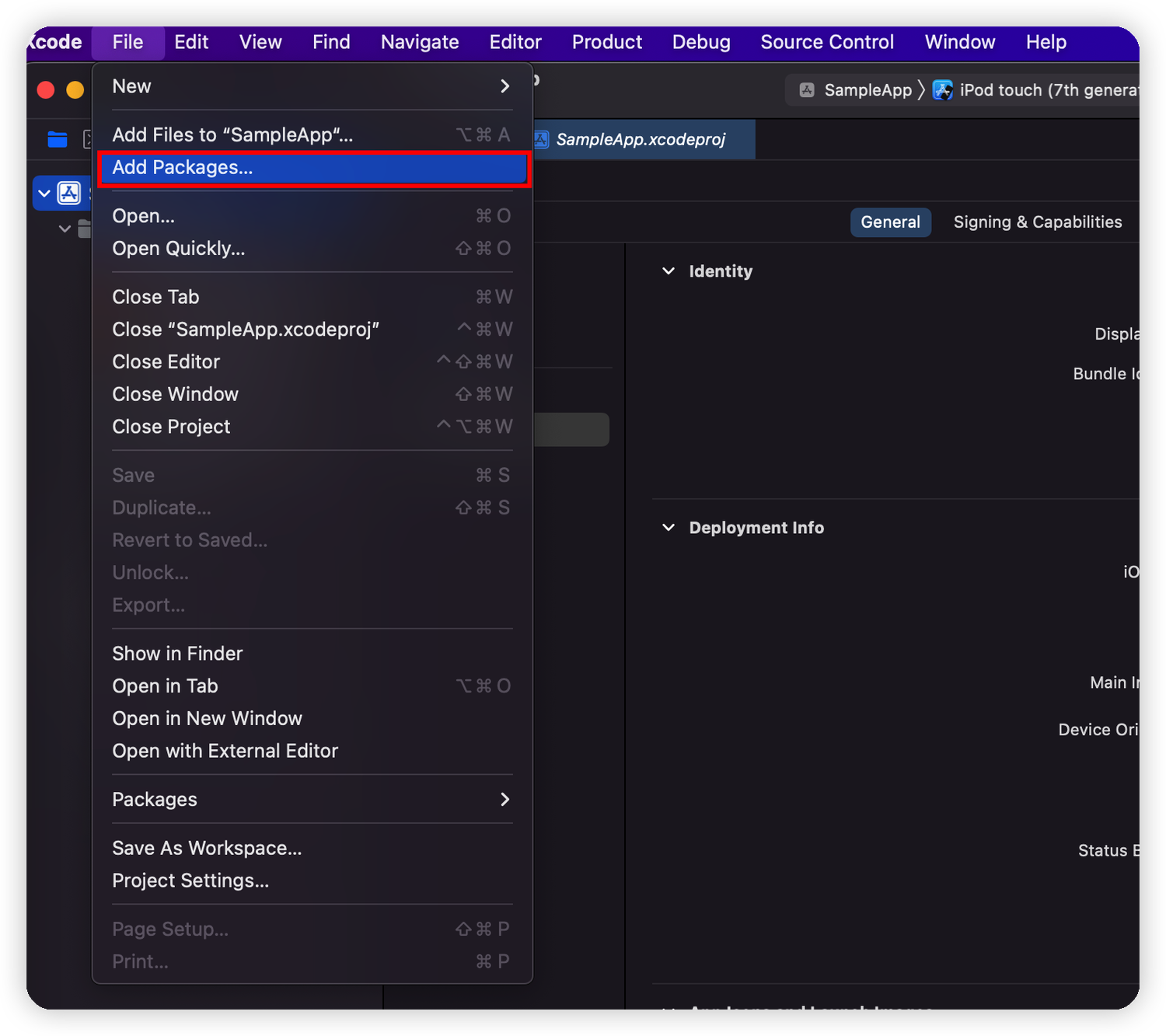Choose Add Packages… from the File menu

point(312,168)
